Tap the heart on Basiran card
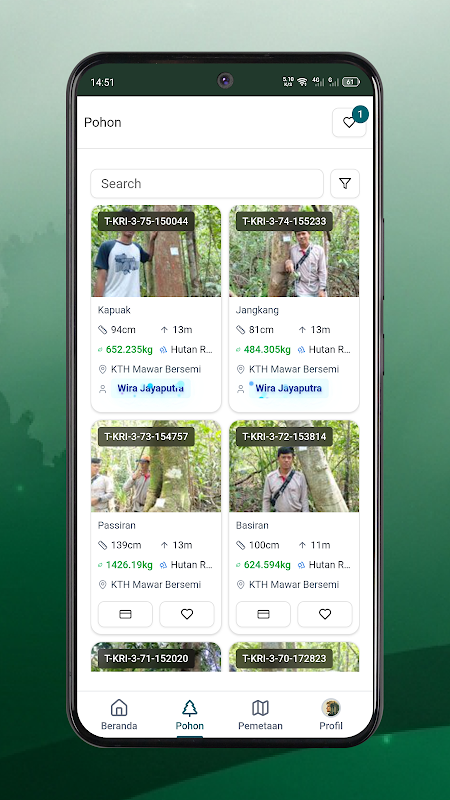This screenshot has height=800, width=450. (x=325, y=614)
